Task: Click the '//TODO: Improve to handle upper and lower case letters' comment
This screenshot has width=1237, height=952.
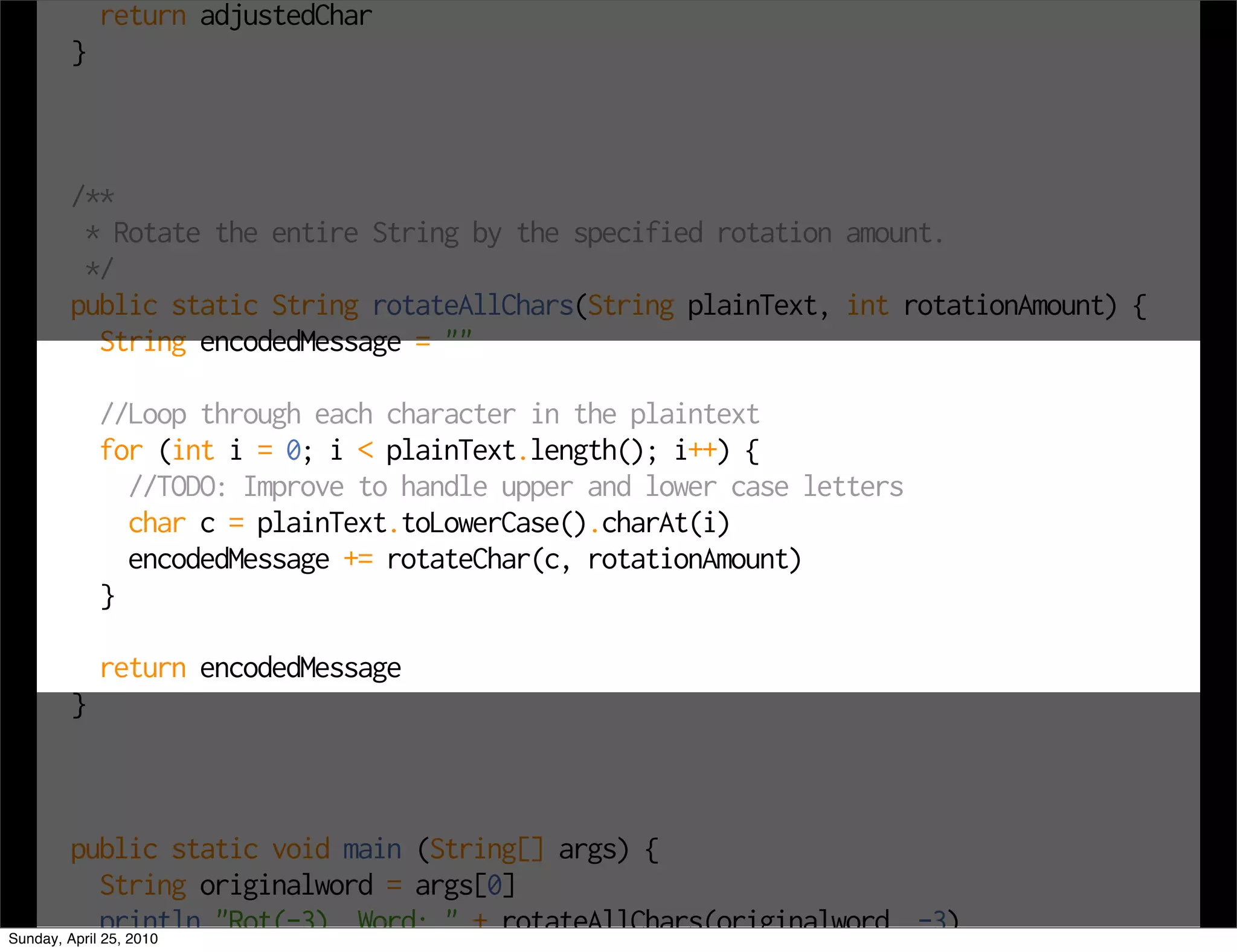Action: click(516, 487)
